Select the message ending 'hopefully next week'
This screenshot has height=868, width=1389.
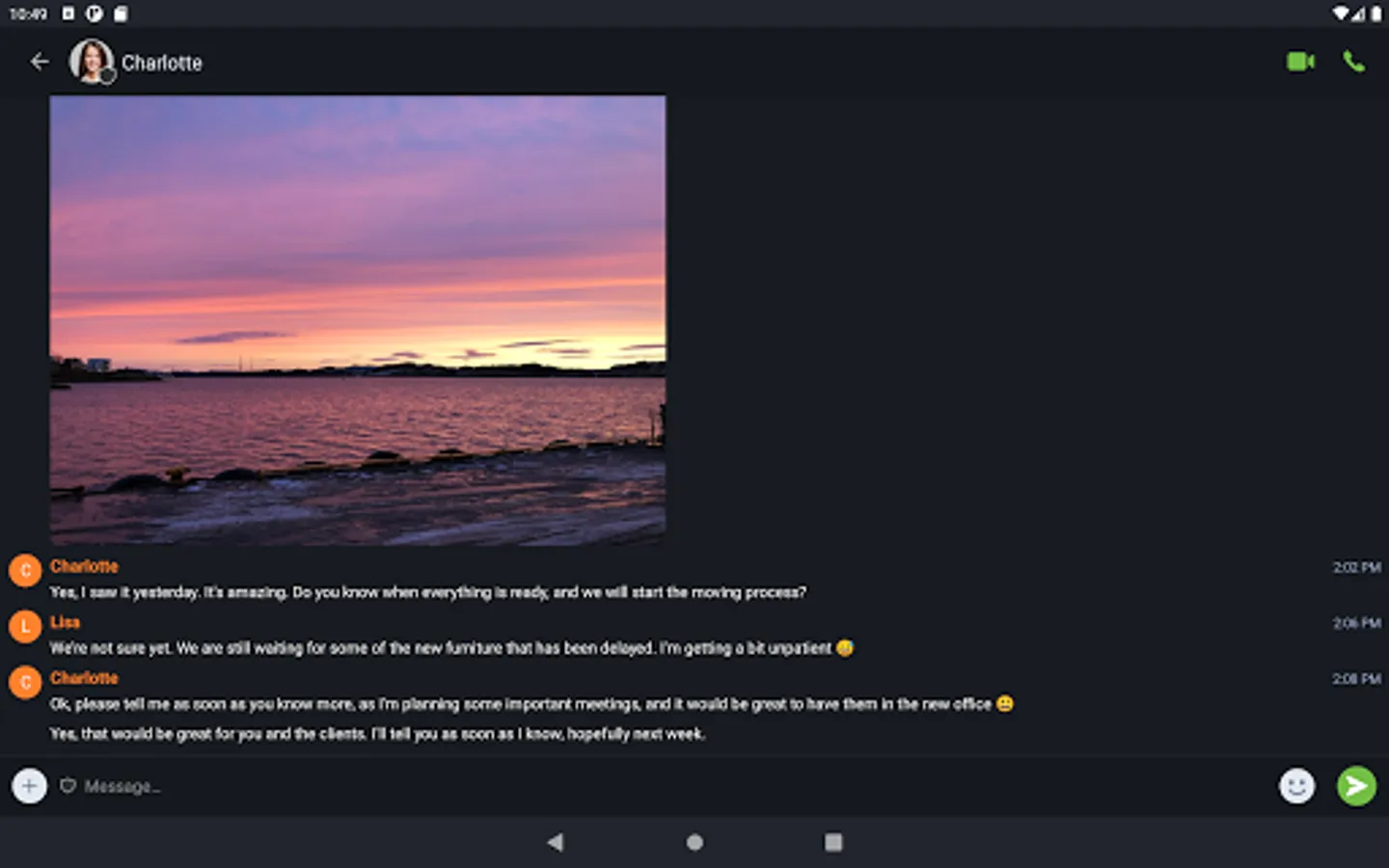click(x=377, y=734)
